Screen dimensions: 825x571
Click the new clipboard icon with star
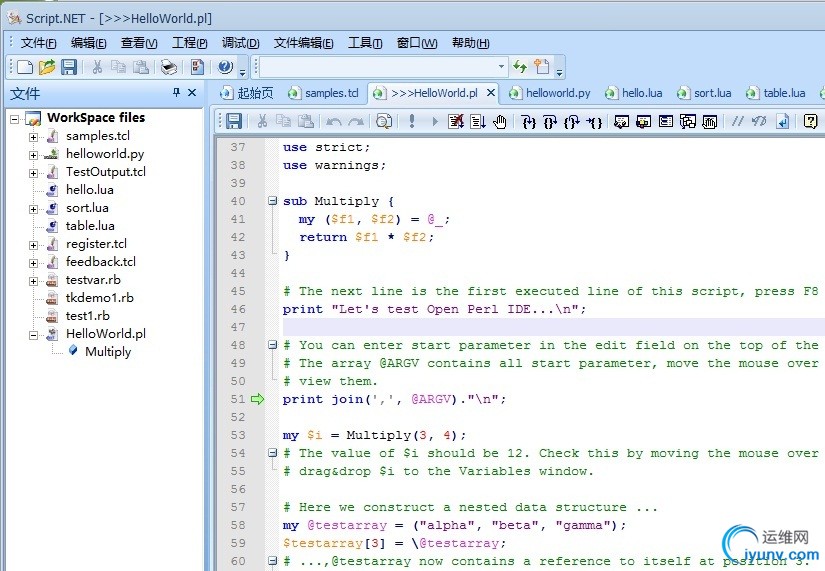(x=541, y=67)
